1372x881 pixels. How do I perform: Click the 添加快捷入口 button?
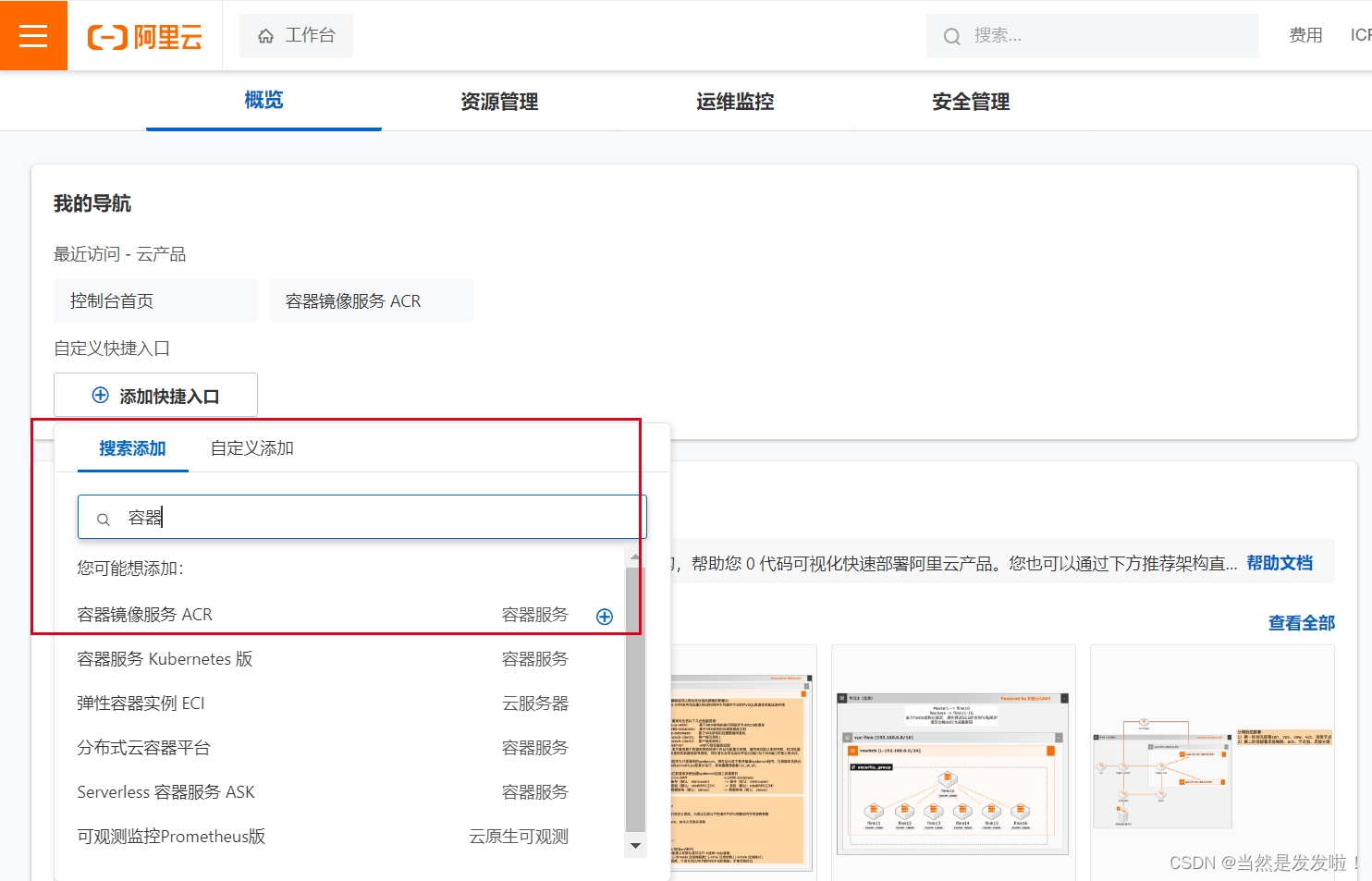[x=155, y=395]
